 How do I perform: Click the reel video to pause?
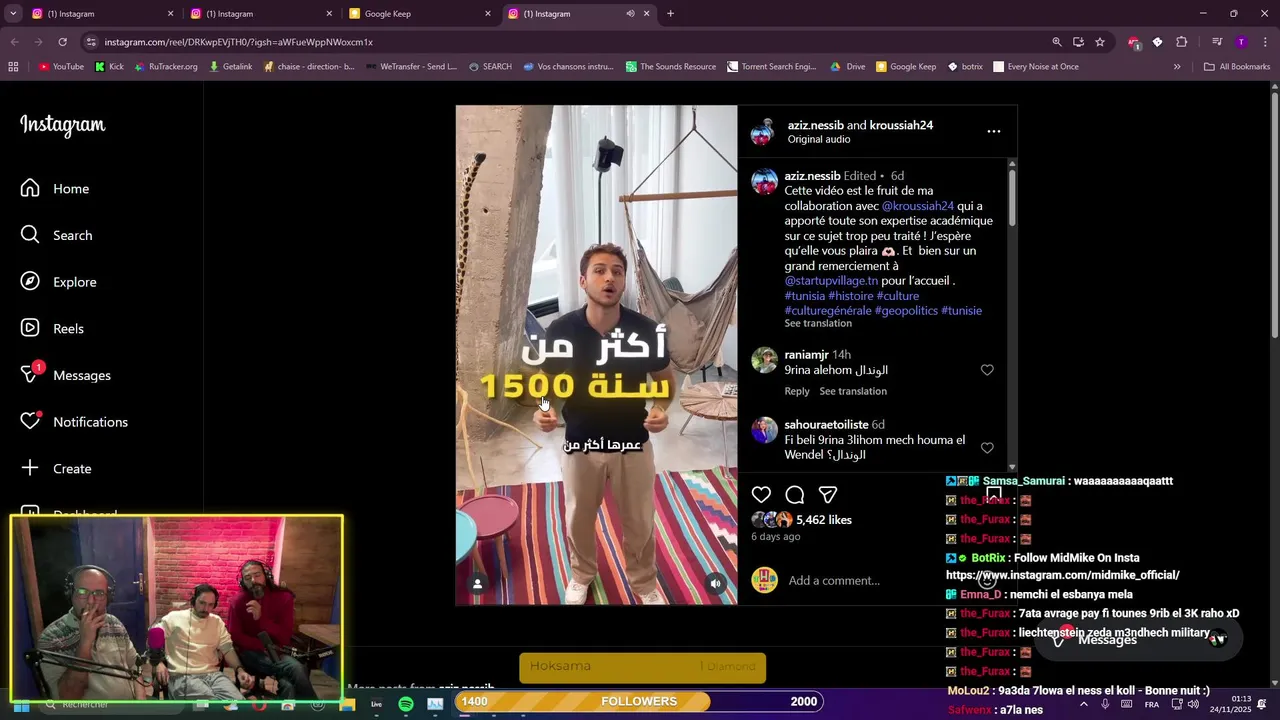coord(596,355)
